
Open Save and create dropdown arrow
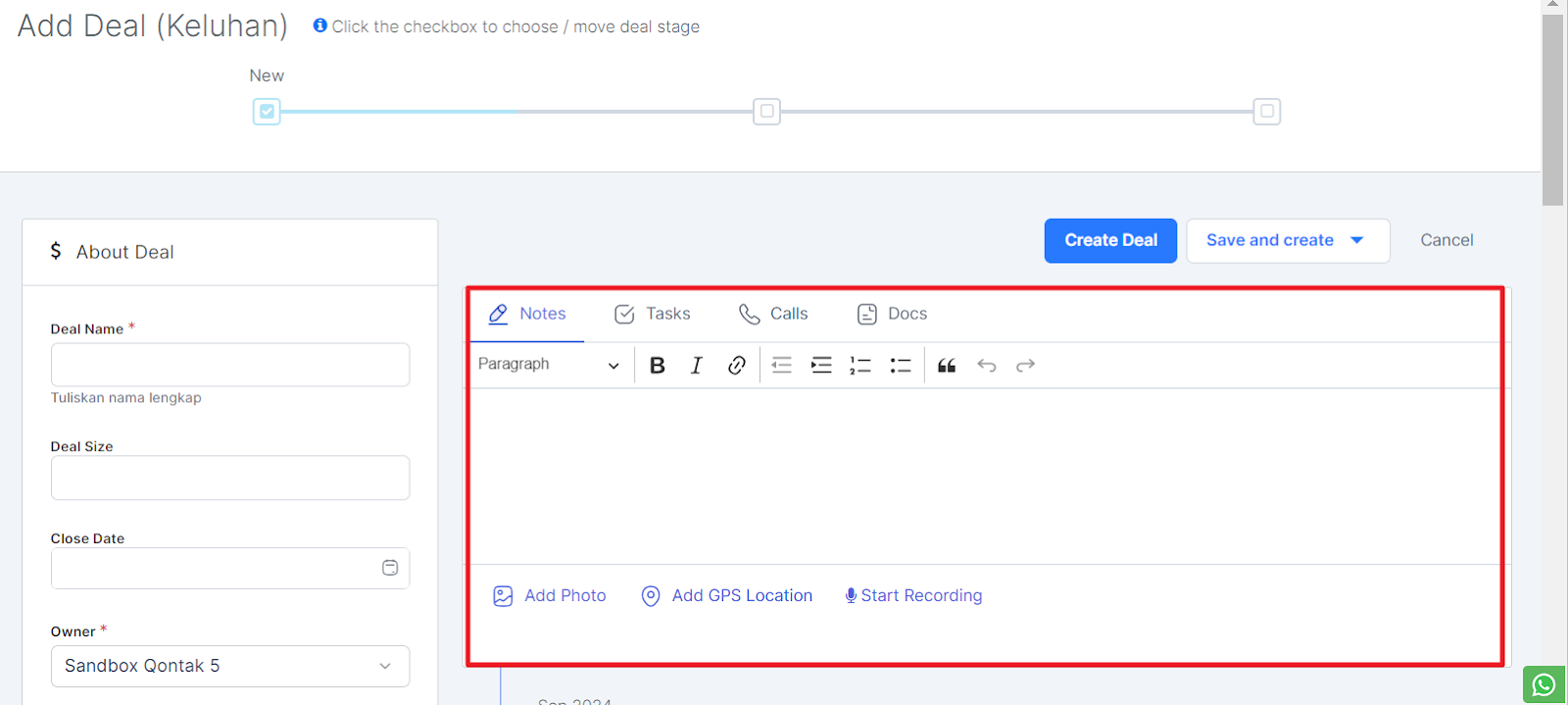pos(1357,240)
